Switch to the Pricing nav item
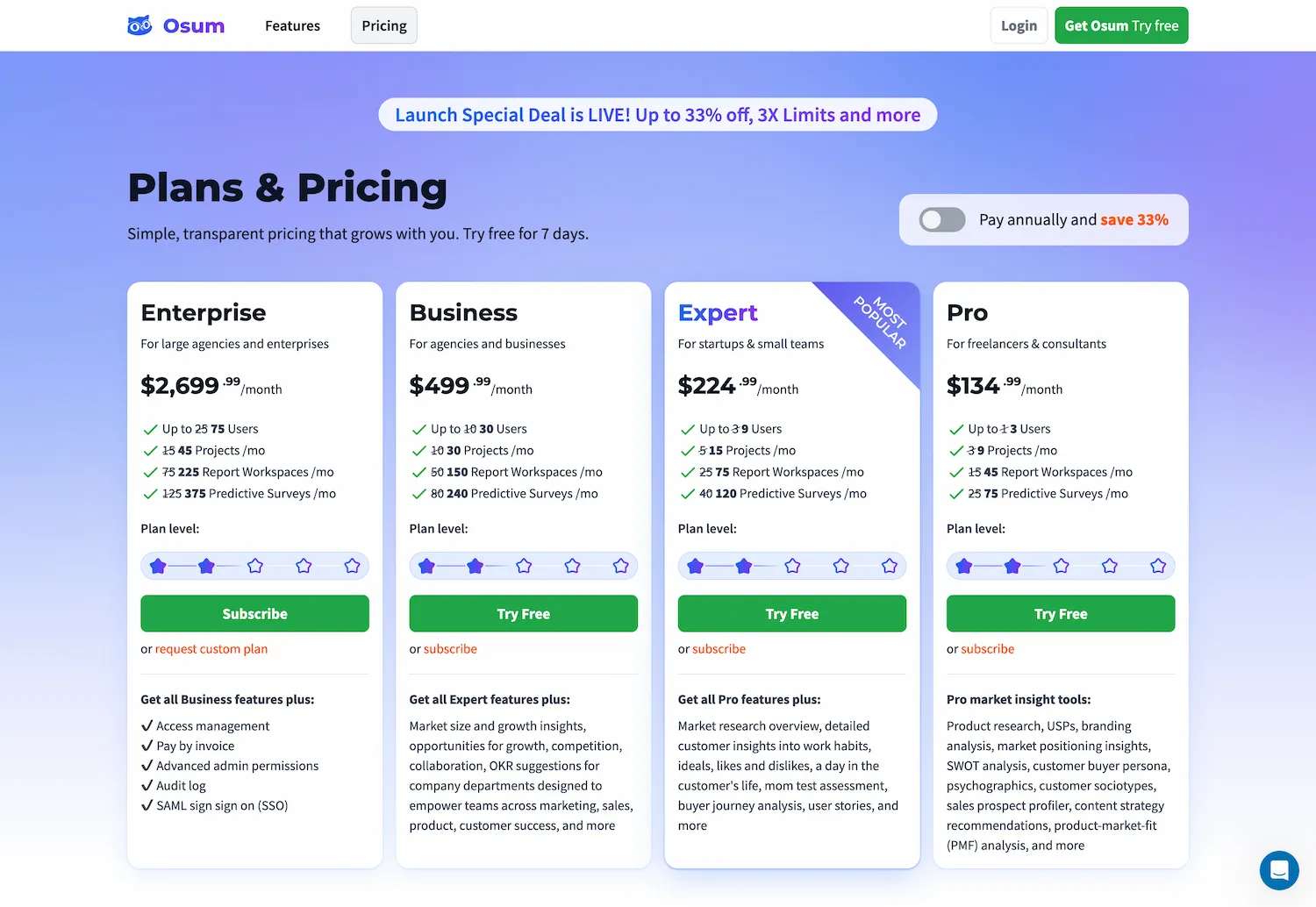Image resolution: width=1316 pixels, height=907 pixels. [383, 25]
